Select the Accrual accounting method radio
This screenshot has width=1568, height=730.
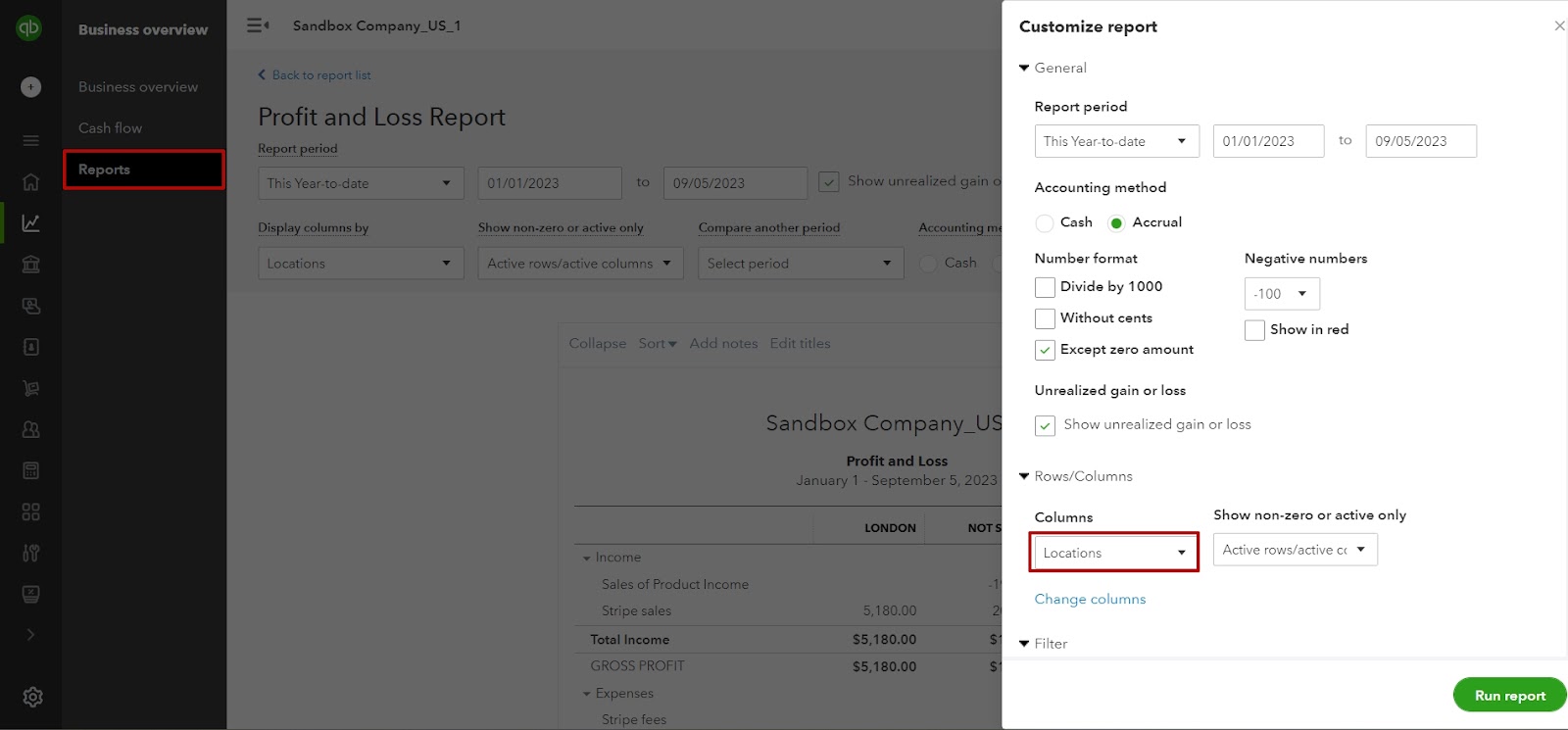pyautogui.click(x=1116, y=223)
